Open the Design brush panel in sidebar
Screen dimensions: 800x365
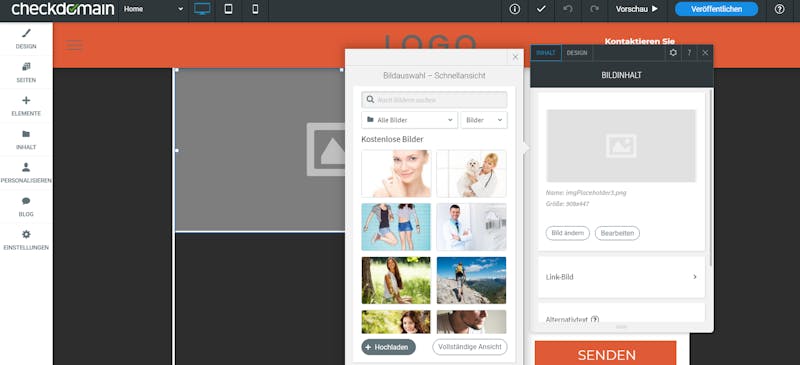[26, 39]
